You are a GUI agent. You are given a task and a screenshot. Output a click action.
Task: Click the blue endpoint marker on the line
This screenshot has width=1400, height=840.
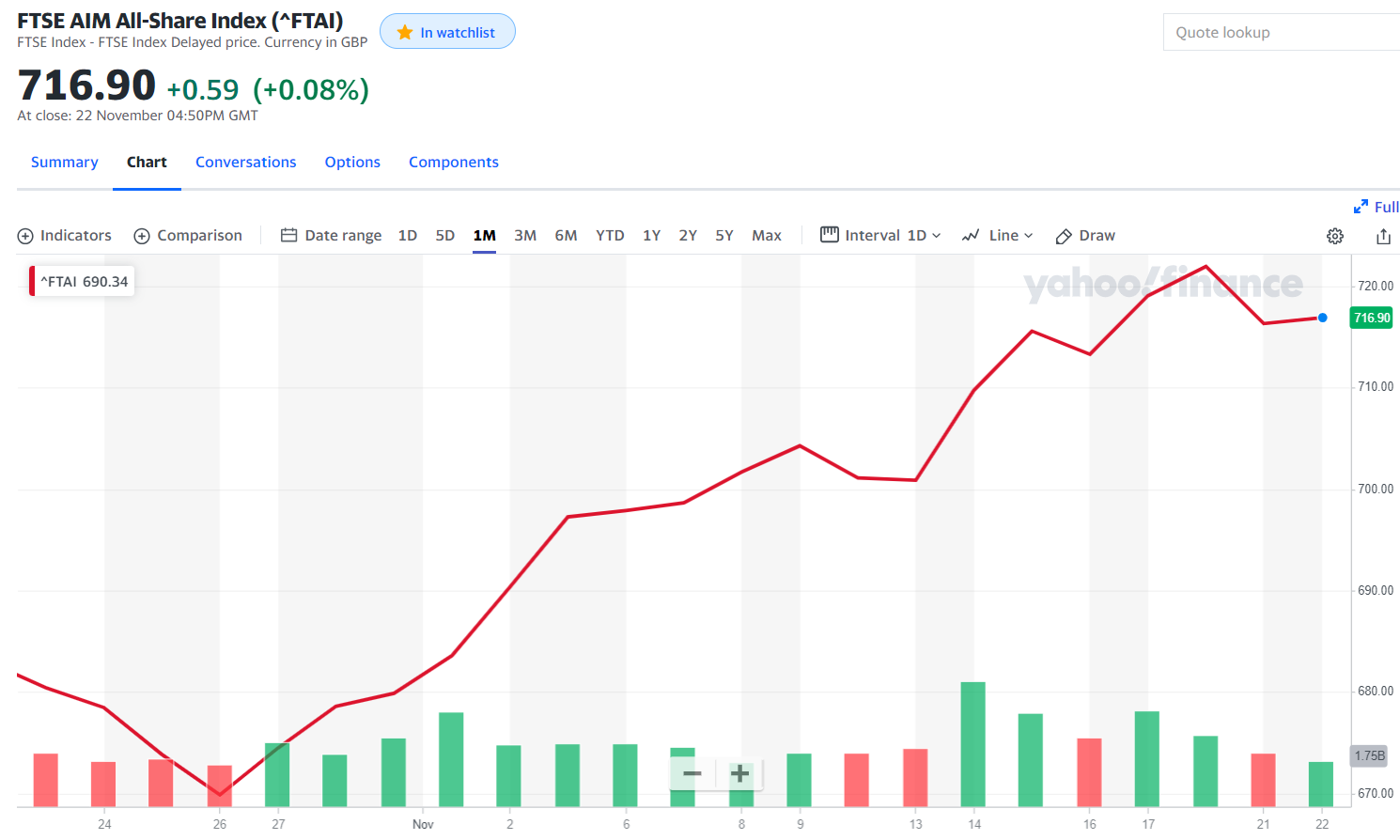point(1323,318)
